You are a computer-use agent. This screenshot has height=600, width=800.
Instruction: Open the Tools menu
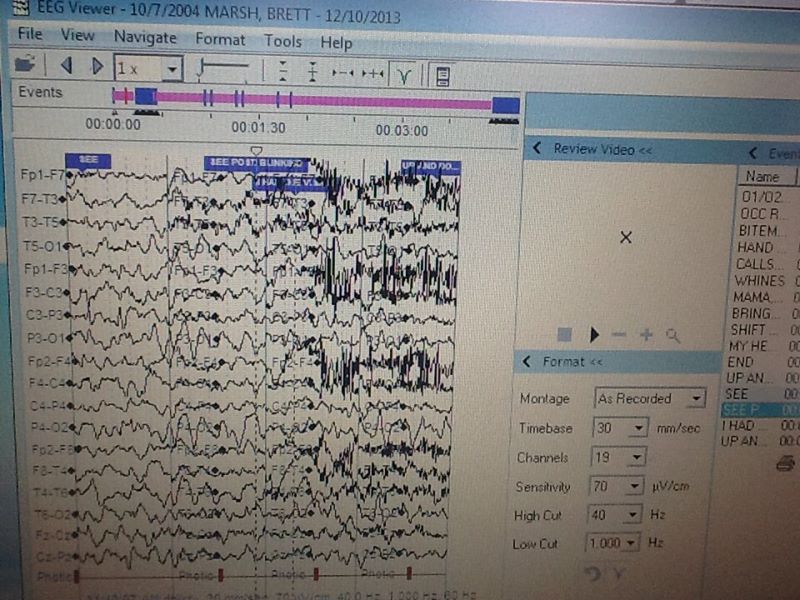pyautogui.click(x=283, y=42)
